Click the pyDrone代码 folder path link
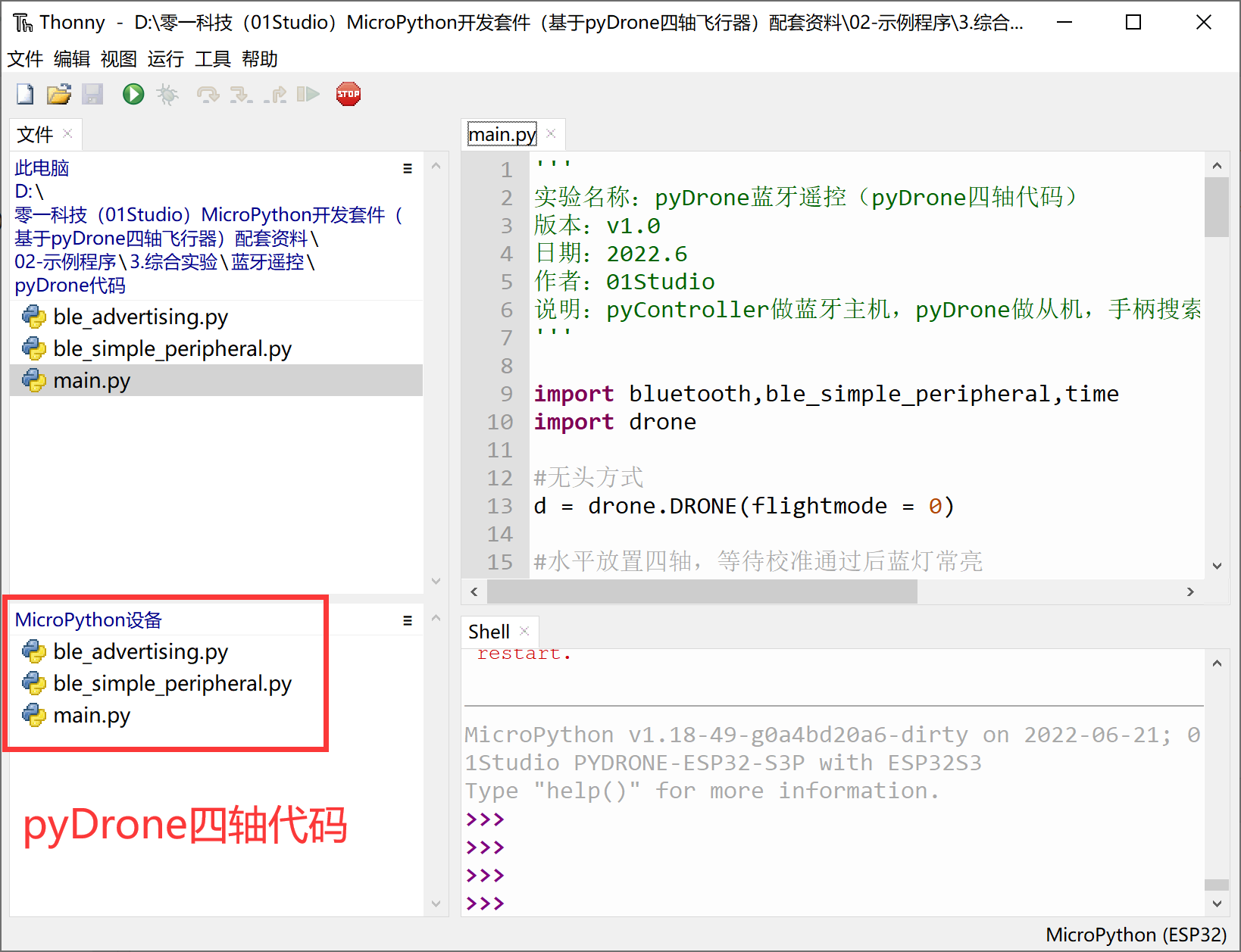This screenshot has width=1241, height=952. click(70, 286)
